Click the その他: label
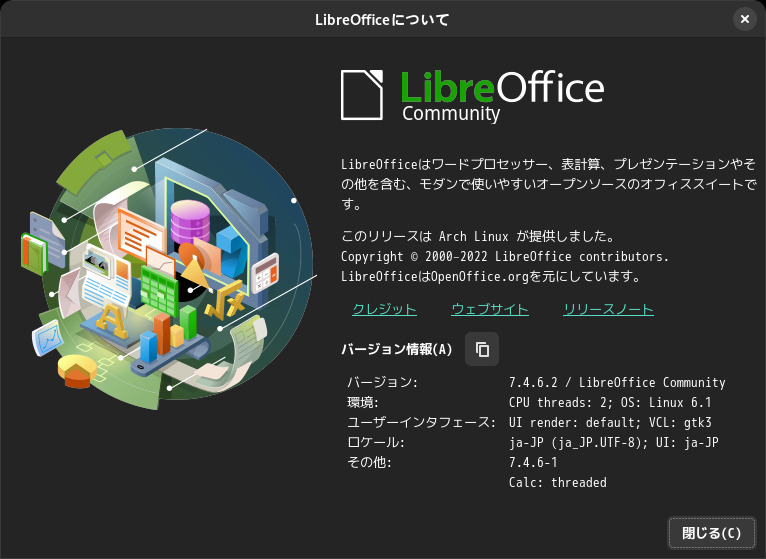766x559 pixels. point(369,462)
